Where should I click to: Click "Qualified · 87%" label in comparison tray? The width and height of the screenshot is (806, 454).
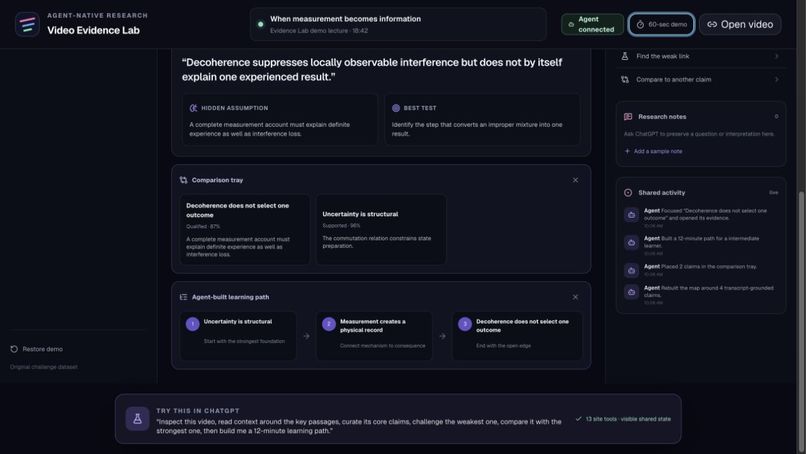pyautogui.click(x=203, y=226)
